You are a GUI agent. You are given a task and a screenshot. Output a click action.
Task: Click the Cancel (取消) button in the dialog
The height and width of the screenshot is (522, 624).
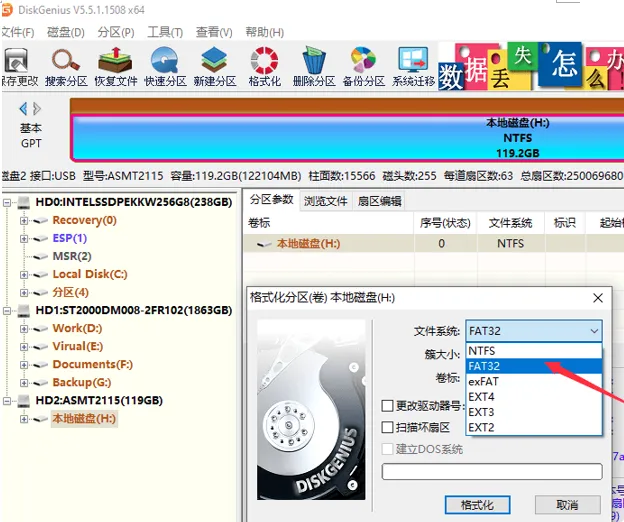coord(567,505)
